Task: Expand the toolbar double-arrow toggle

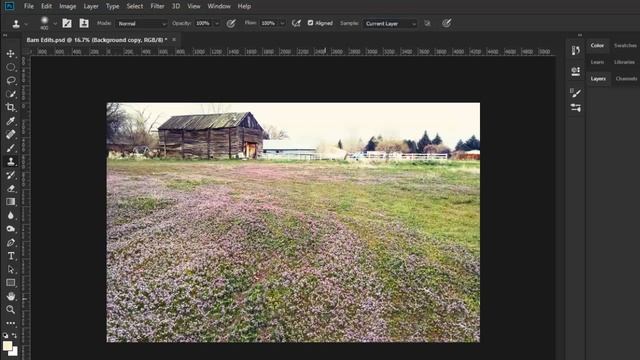Action: [x=5, y=36]
